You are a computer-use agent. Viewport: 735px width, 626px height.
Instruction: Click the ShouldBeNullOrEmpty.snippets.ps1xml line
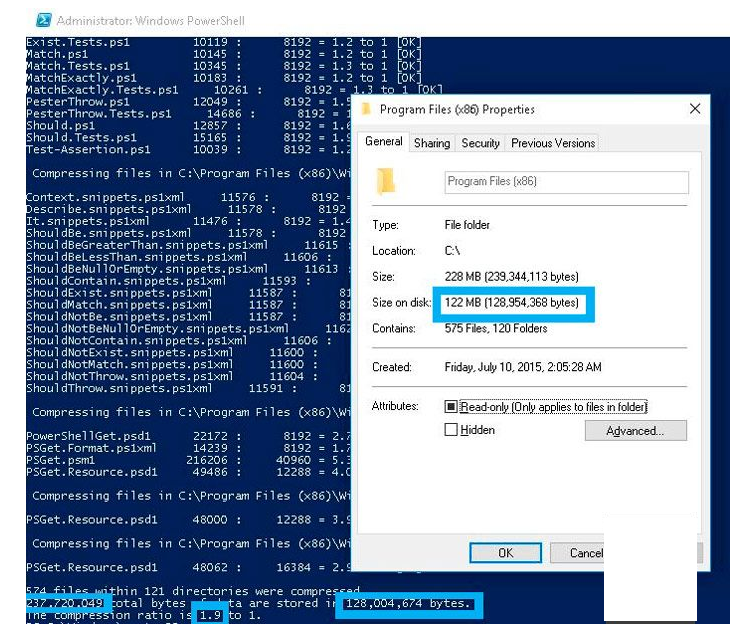pos(188,269)
